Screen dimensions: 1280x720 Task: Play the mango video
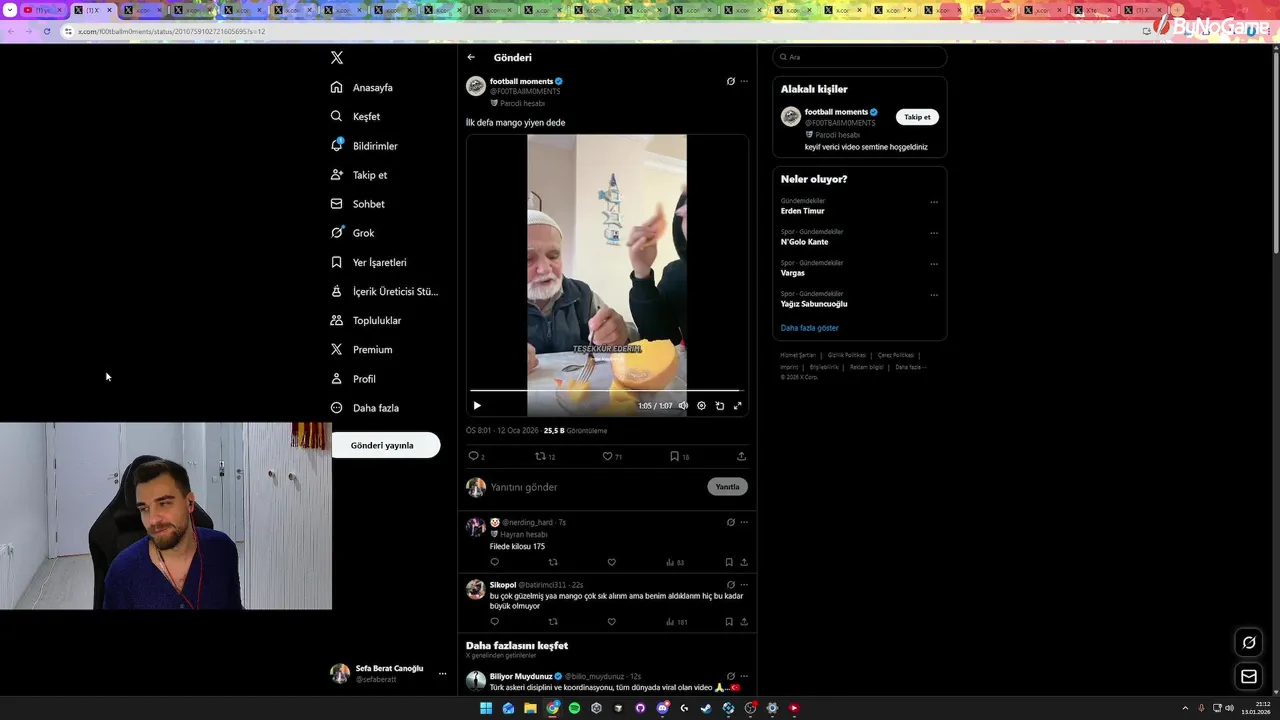tap(477, 406)
